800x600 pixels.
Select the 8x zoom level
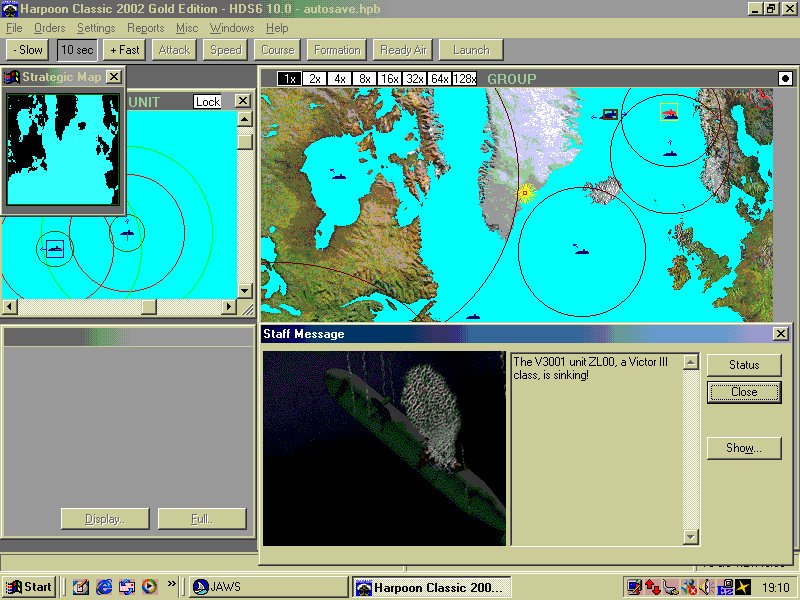coord(364,79)
